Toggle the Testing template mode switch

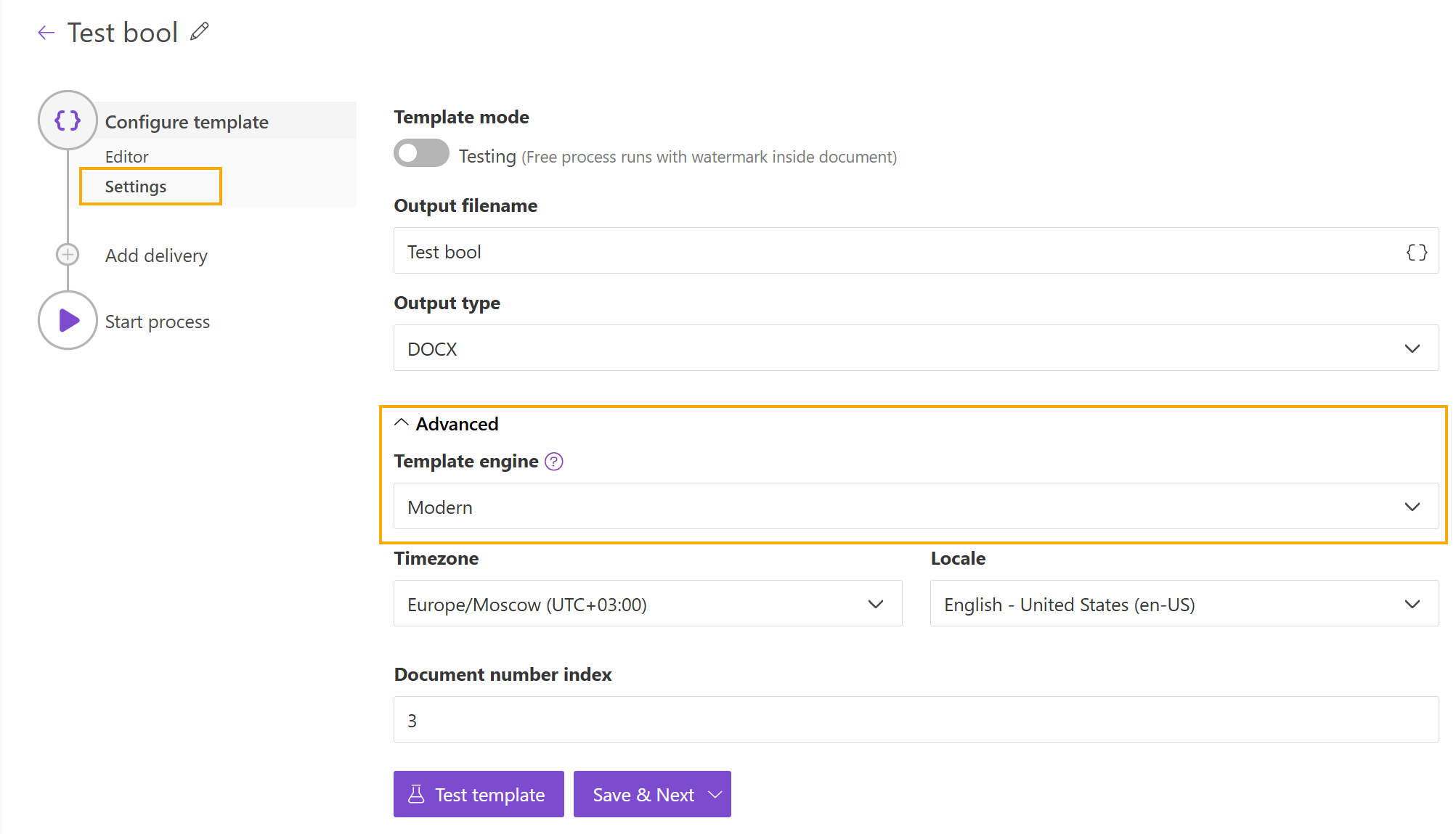click(421, 153)
